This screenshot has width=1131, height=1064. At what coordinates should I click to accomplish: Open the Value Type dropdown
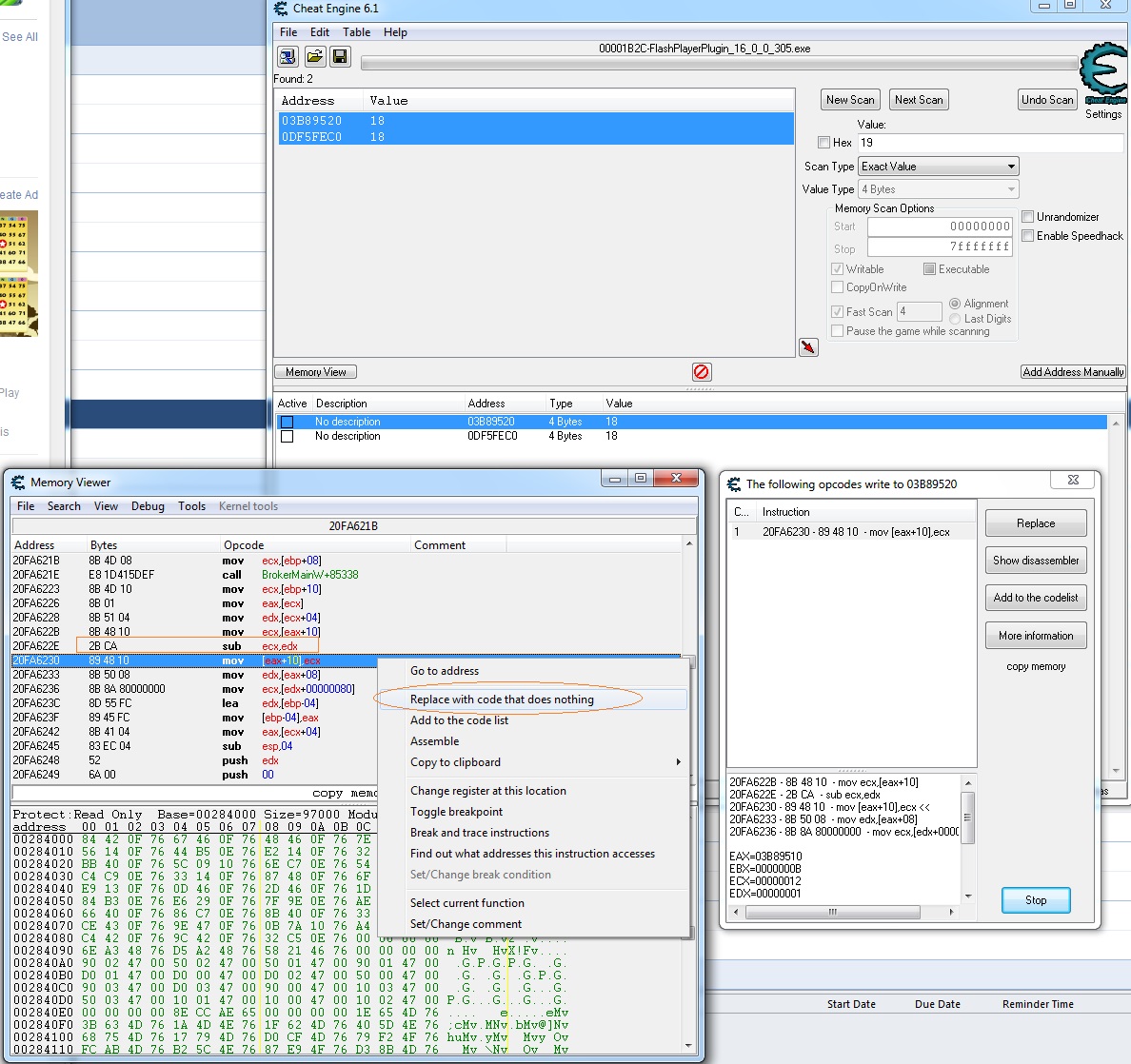tap(938, 189)
